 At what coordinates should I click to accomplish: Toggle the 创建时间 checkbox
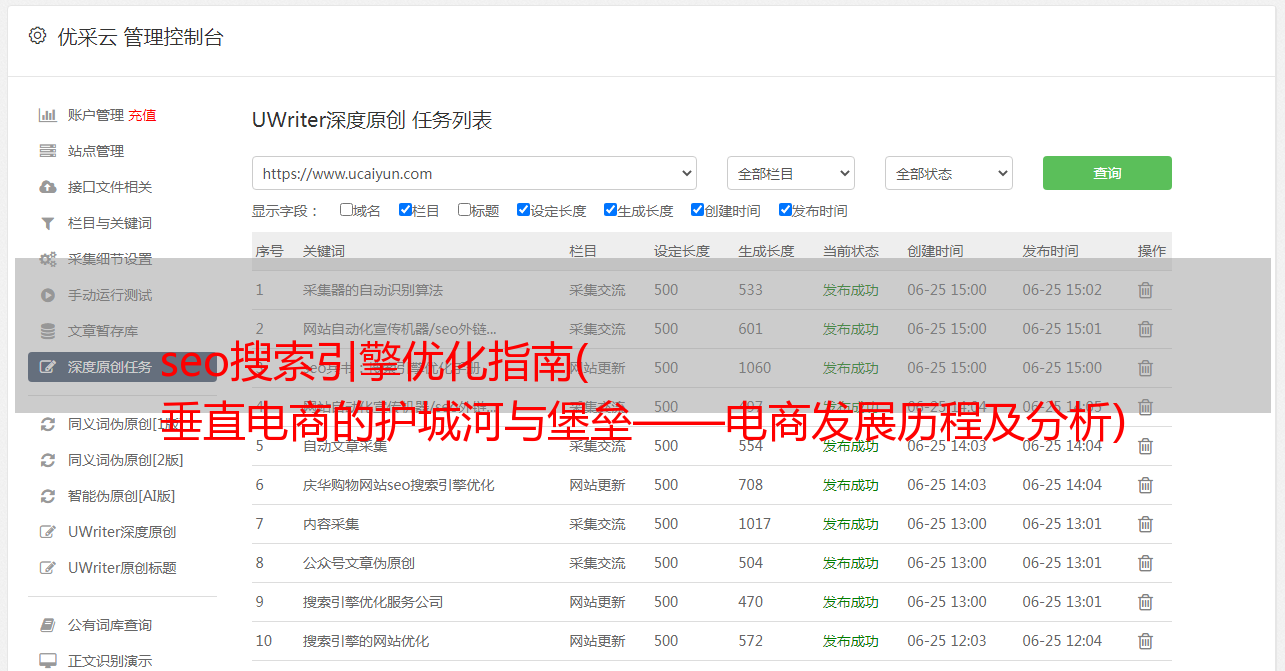697,210
